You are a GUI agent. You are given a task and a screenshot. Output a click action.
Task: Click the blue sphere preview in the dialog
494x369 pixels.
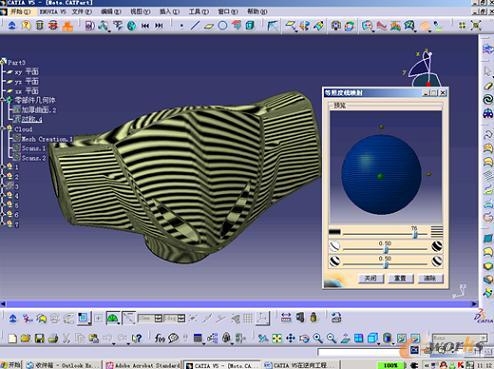(x=381, y=174)
